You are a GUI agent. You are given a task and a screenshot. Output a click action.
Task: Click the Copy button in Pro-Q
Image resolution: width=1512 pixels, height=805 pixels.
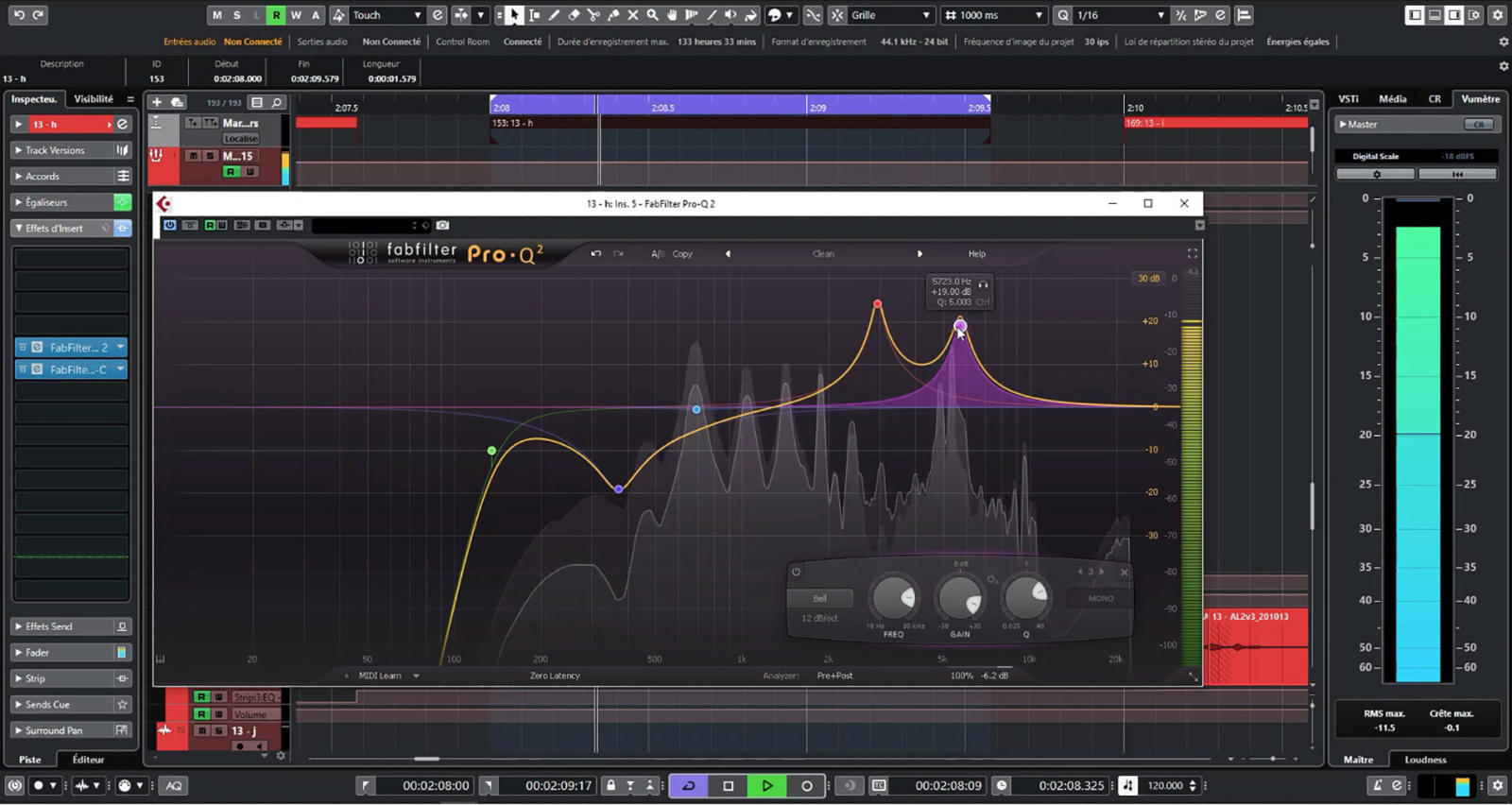(682, 253)
